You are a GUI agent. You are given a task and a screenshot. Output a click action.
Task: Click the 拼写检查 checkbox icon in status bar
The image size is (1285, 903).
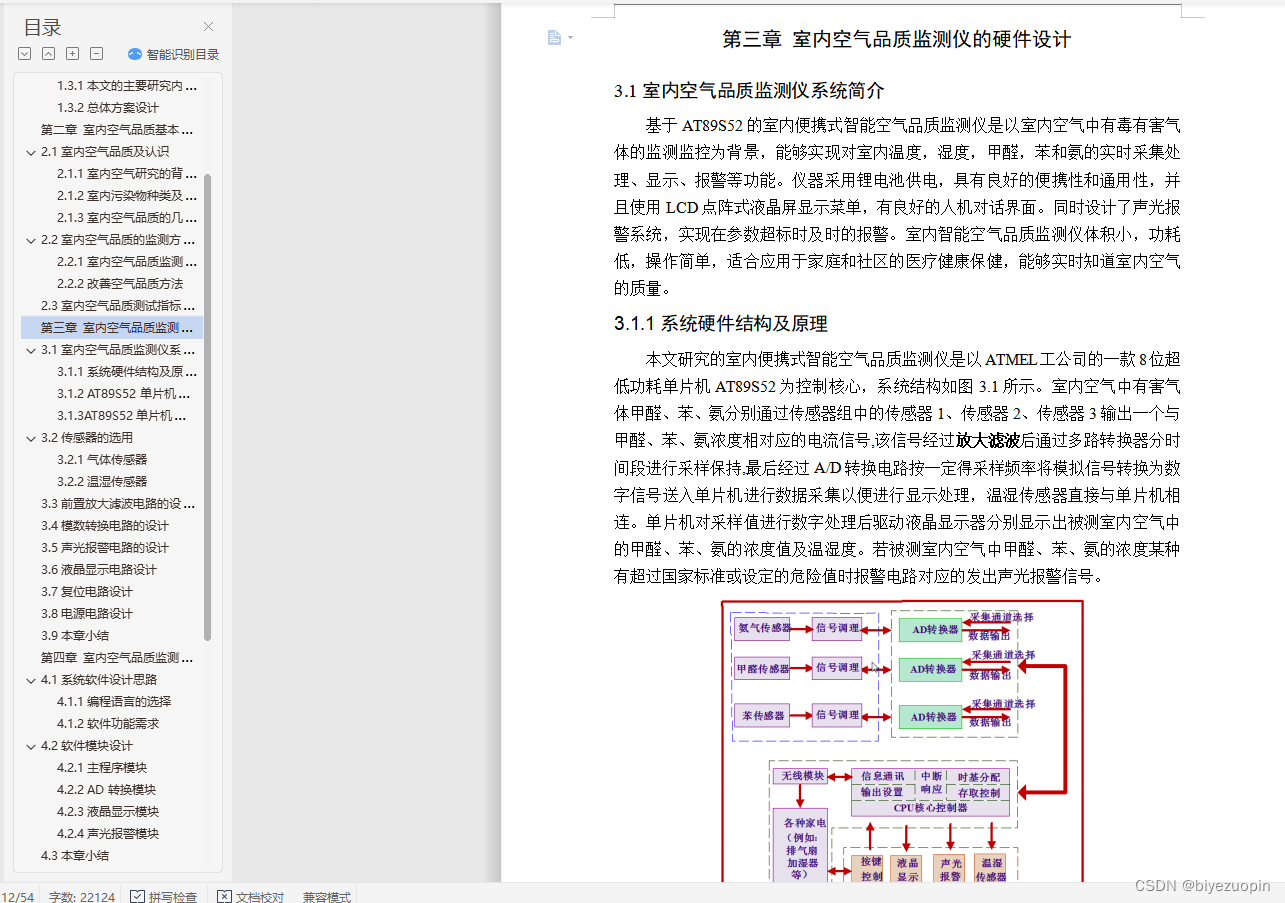tap(138, 896)
